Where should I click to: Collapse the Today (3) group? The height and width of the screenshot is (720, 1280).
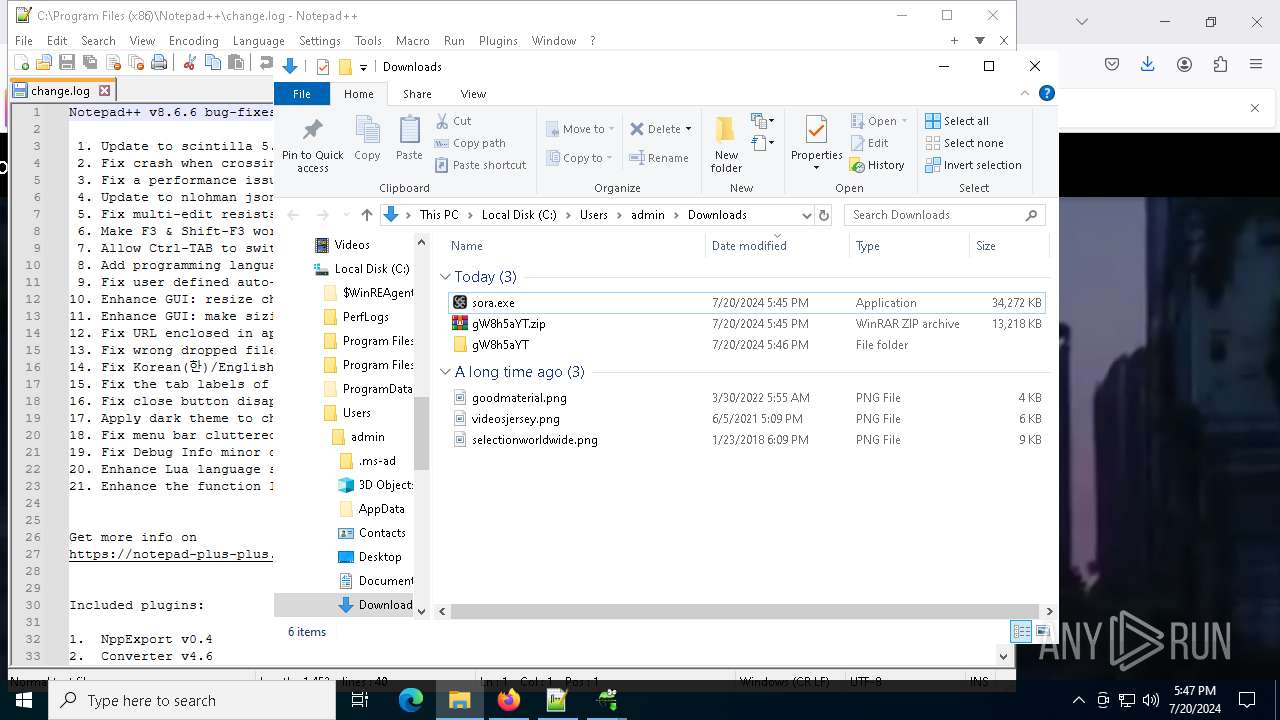coord(445,277)
